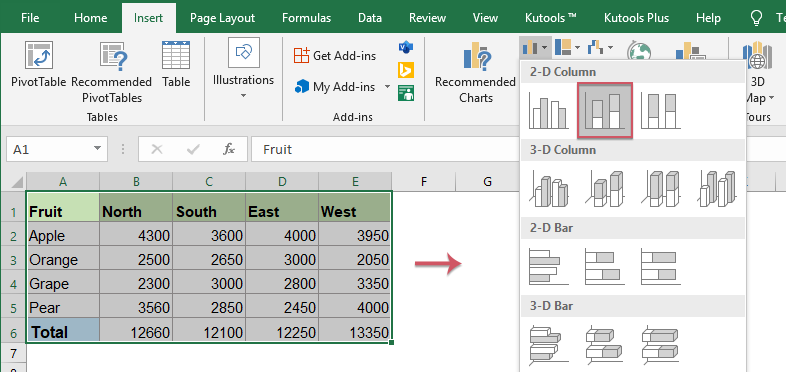
Task: Click cell with value 2650
Action: [x=209, y=259]
